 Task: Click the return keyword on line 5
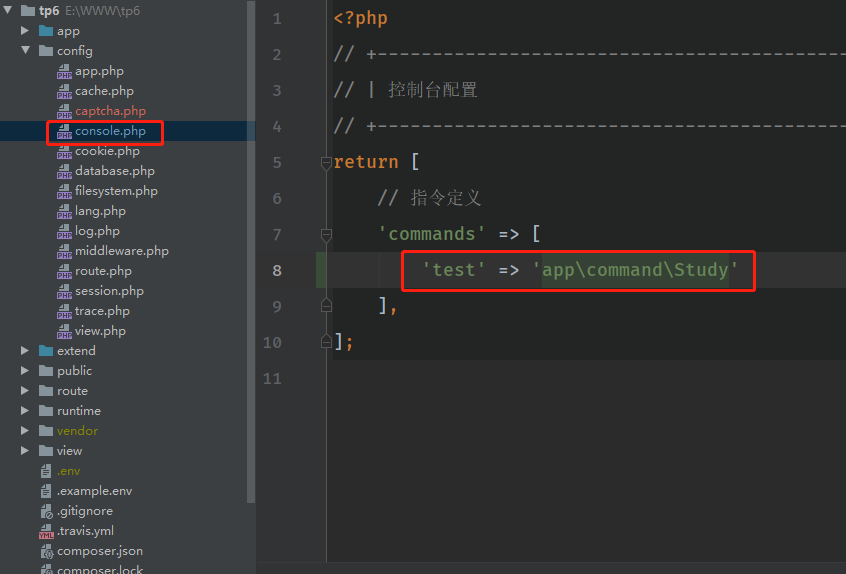pyautogui.click(x=366, y=162)
